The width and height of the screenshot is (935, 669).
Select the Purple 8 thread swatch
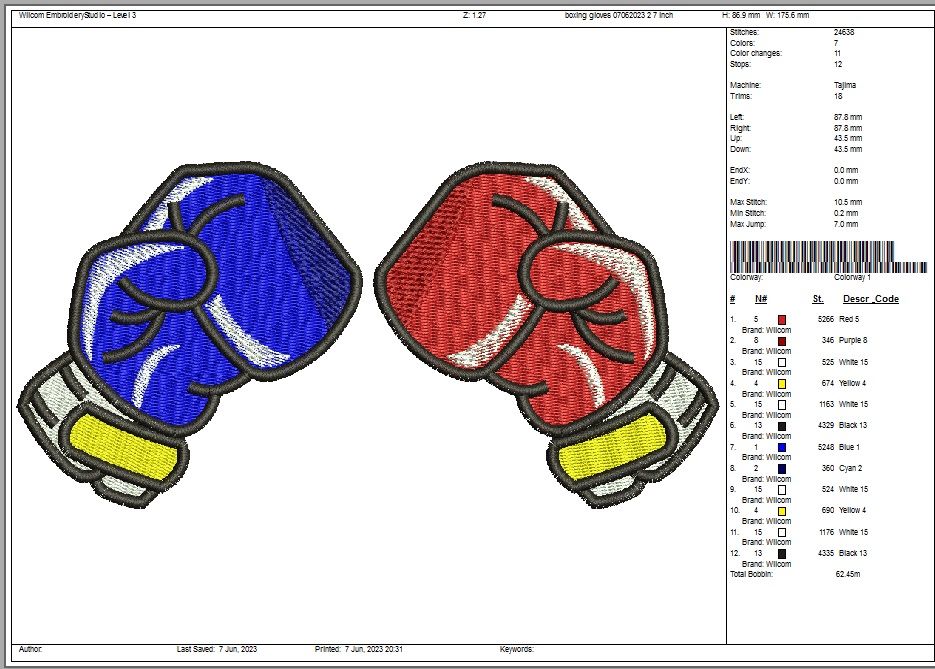(782, 341)
